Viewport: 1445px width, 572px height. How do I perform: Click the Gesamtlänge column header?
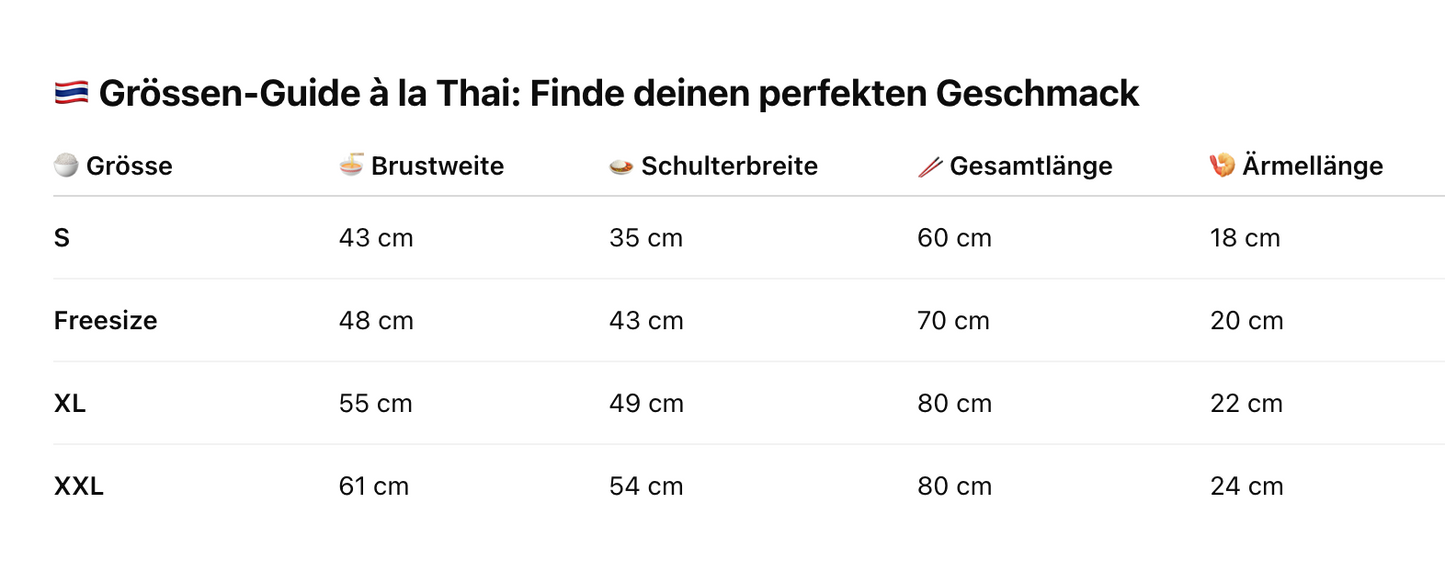point(1031,166)
